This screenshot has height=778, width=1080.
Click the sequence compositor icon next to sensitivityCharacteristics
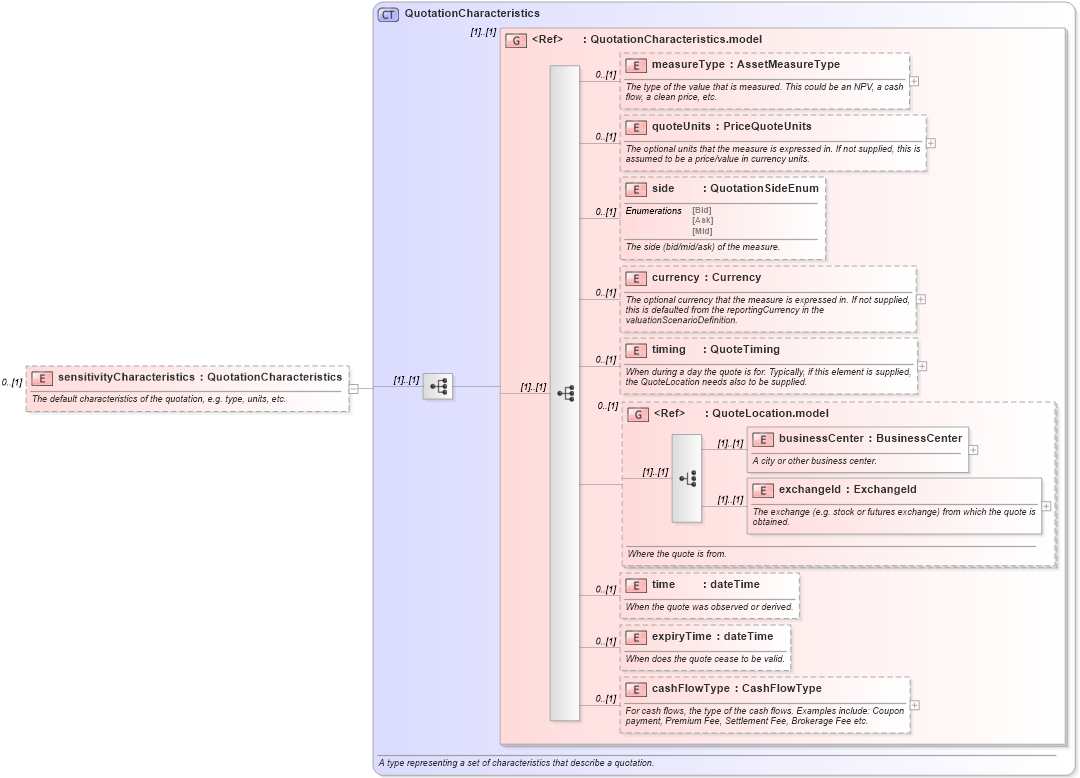pos(438,386)
